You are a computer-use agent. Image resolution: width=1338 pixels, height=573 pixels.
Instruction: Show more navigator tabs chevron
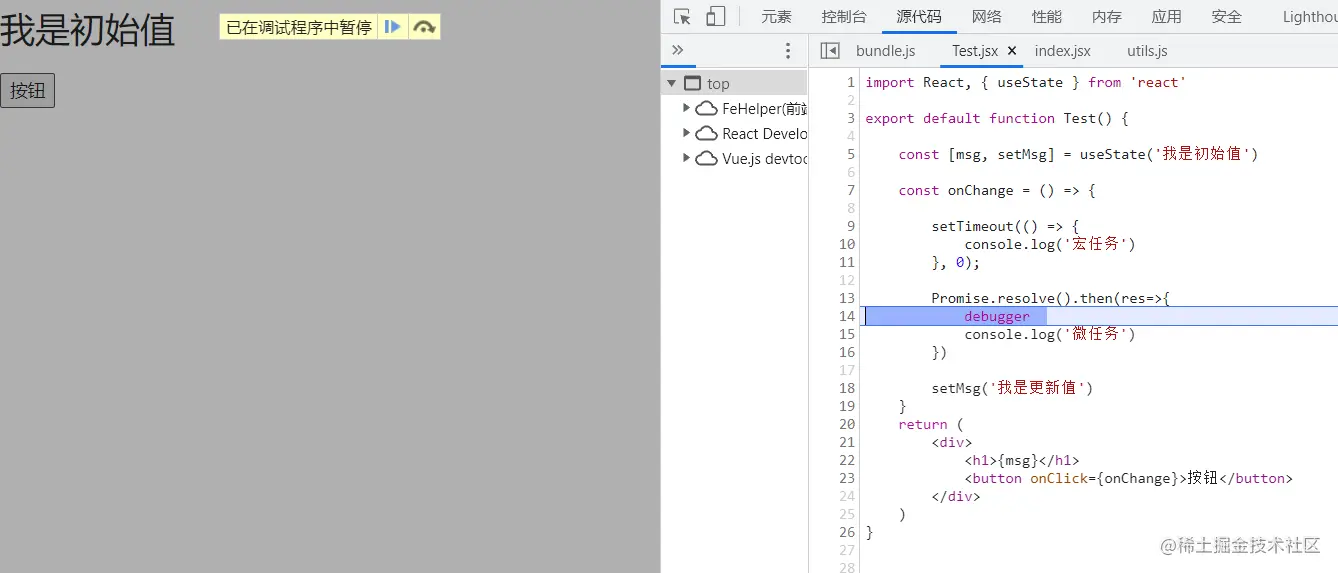click(x=677, y=50)
